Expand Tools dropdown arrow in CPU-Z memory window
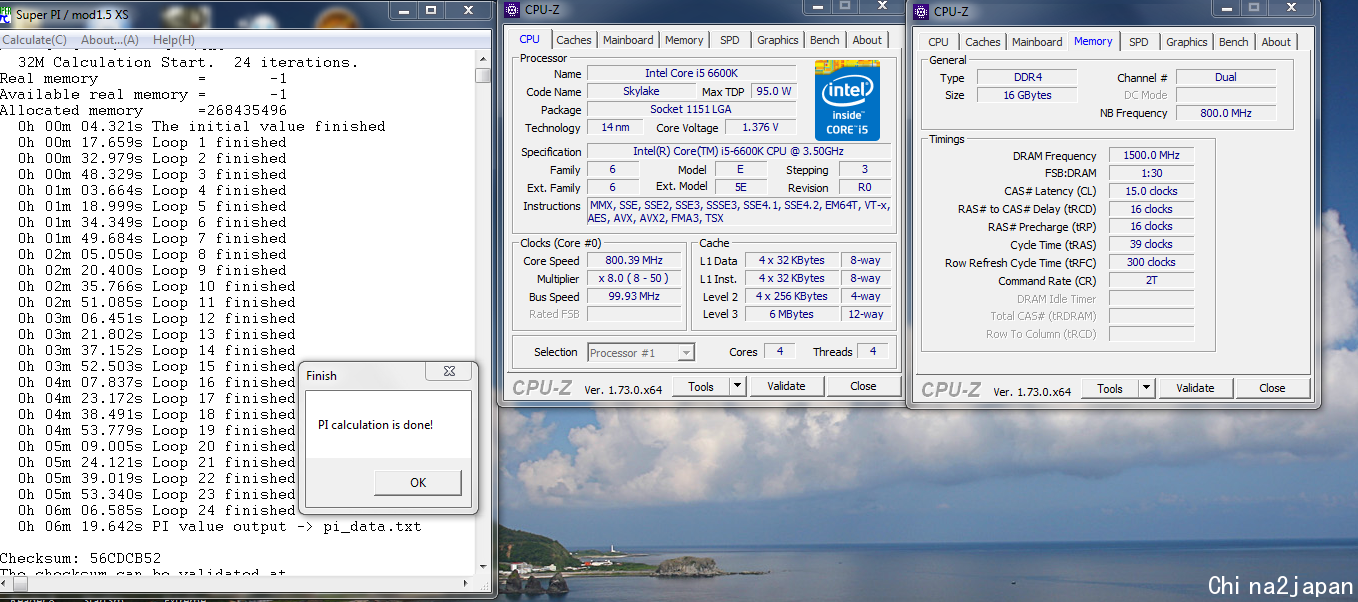The image size is (1358, 602). pyautogui.click(x=1147, y=388)
